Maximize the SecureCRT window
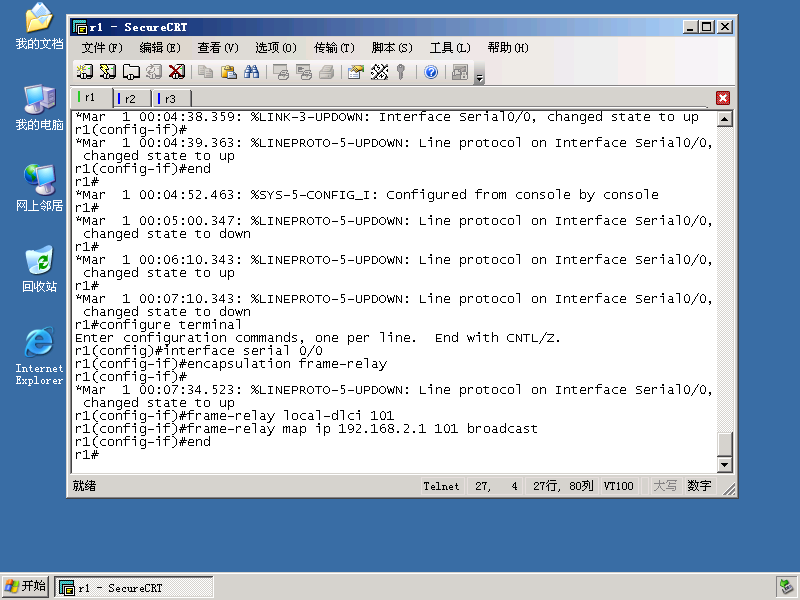Image resolution: width=800 pixels, height=600 pixels. pyautogui.click(x=707, y=27)
